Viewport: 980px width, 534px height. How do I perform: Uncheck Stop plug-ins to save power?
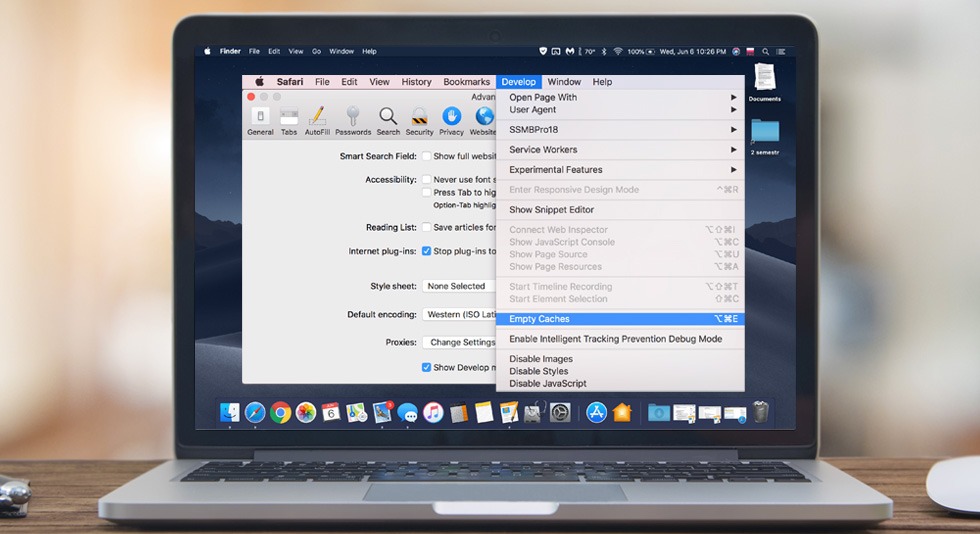426,251
